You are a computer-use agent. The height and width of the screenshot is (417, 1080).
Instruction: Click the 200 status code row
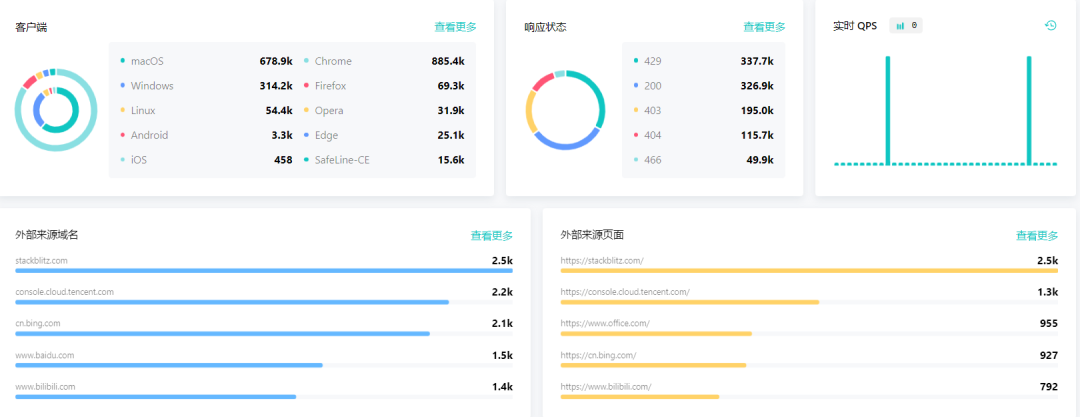click(x=703, y=86)
